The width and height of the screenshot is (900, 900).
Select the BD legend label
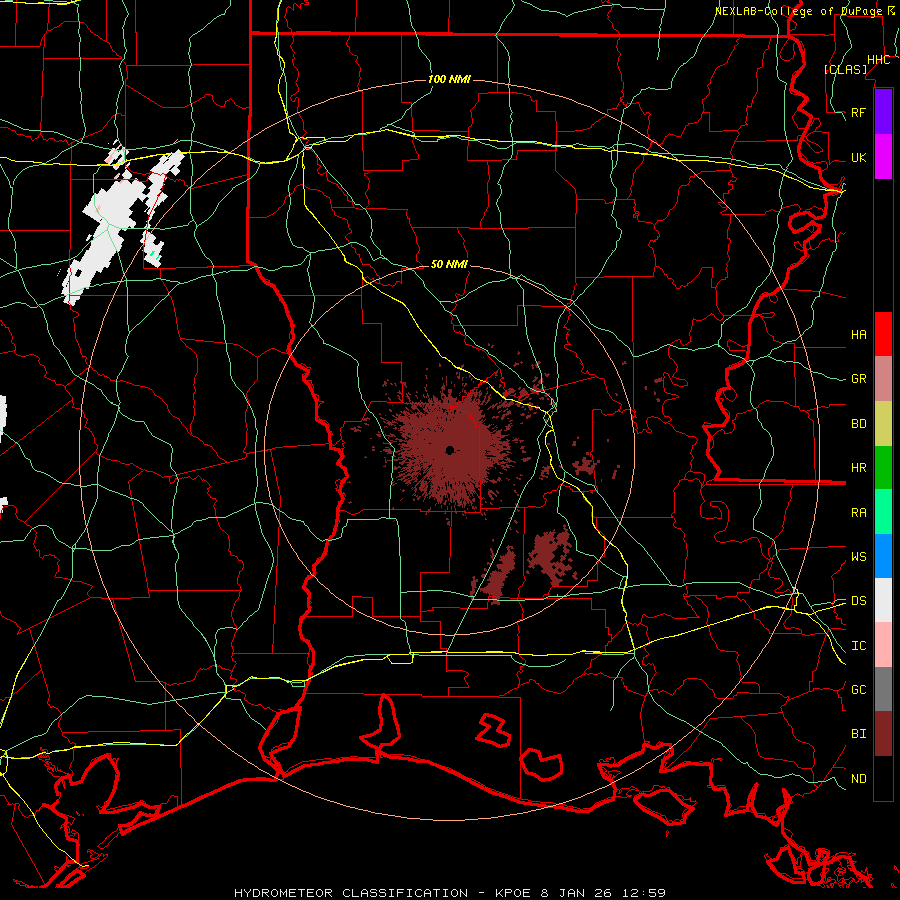(858, 424)
